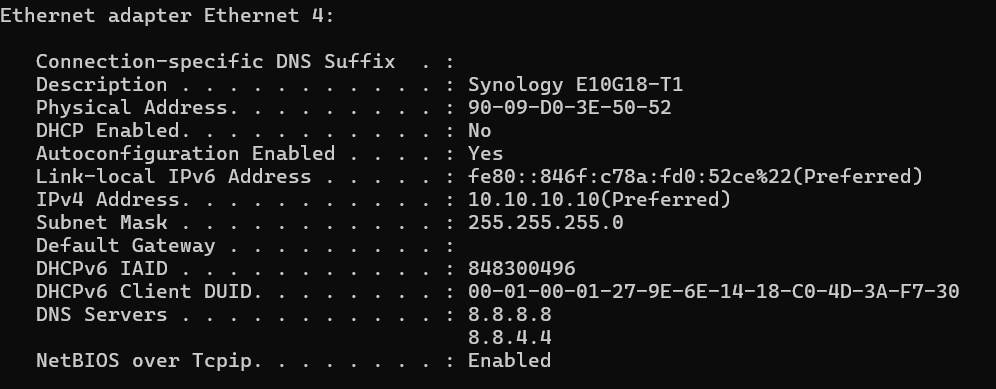996x389 pixels.
Task: Click the Ethernet adapter Ethernet 4 heading
Action: [x=167, y=15]
